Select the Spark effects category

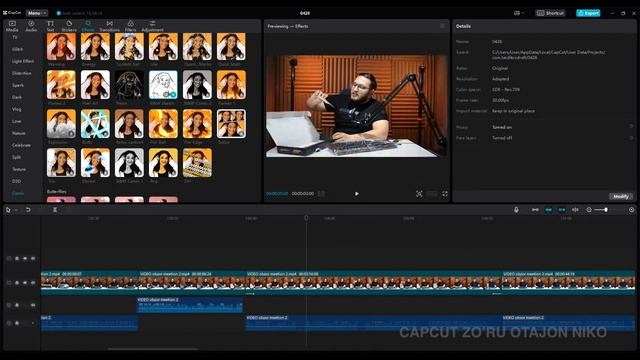coord(18,85)
